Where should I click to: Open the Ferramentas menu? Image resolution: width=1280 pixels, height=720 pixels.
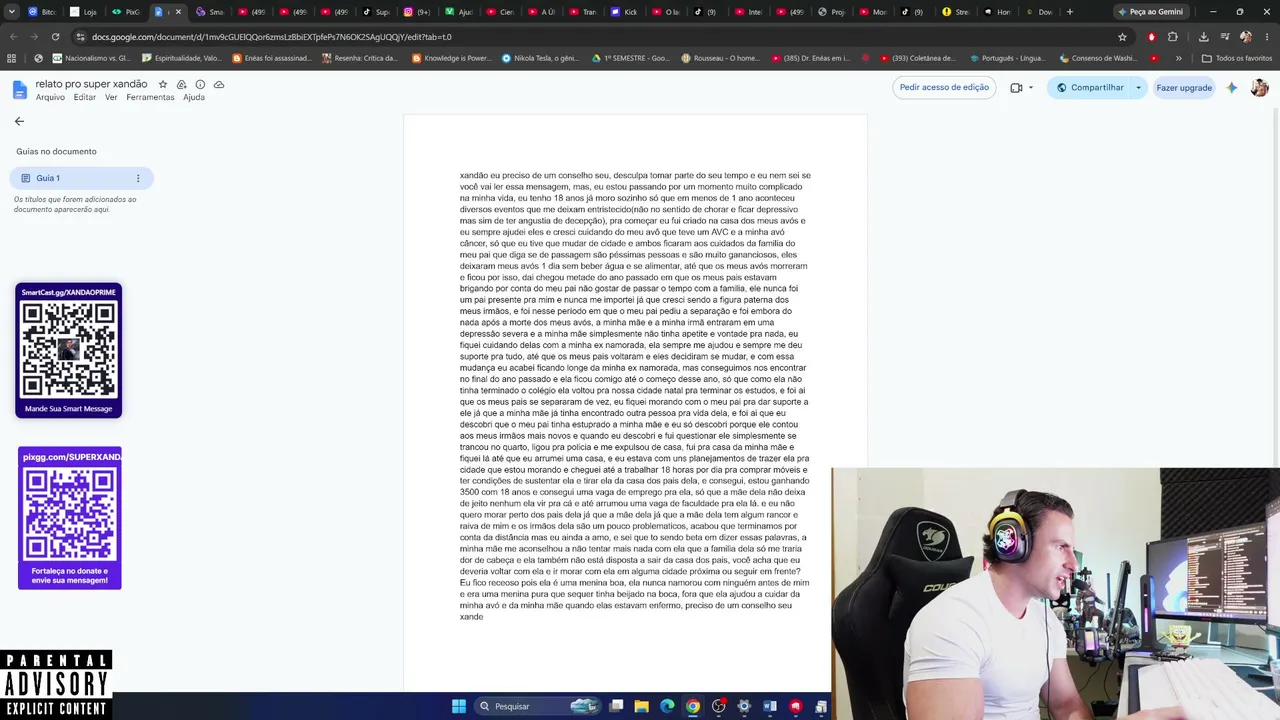[150, 97]
